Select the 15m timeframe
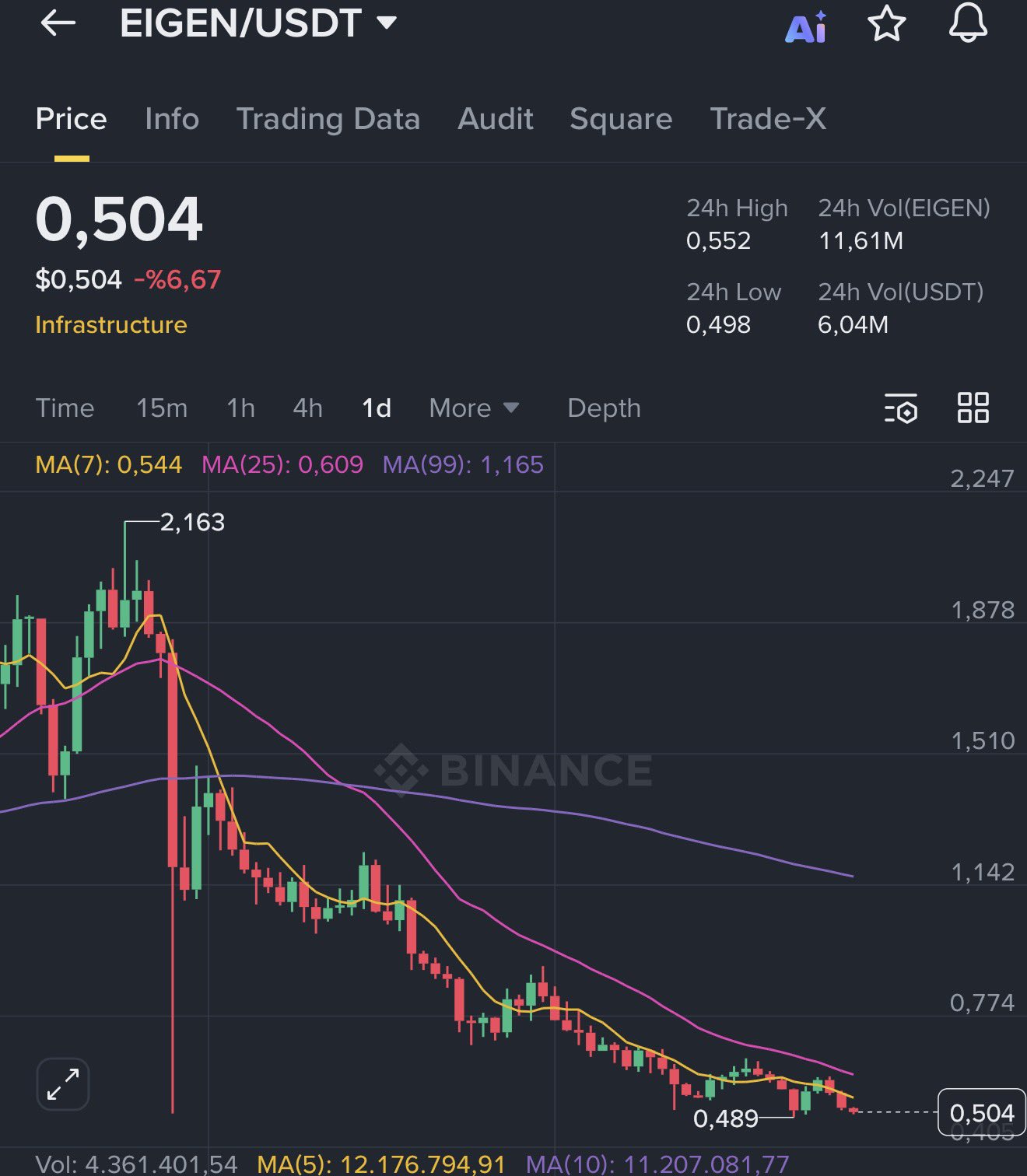This screenshot has height=1176, width=1027. coord(162,408)
